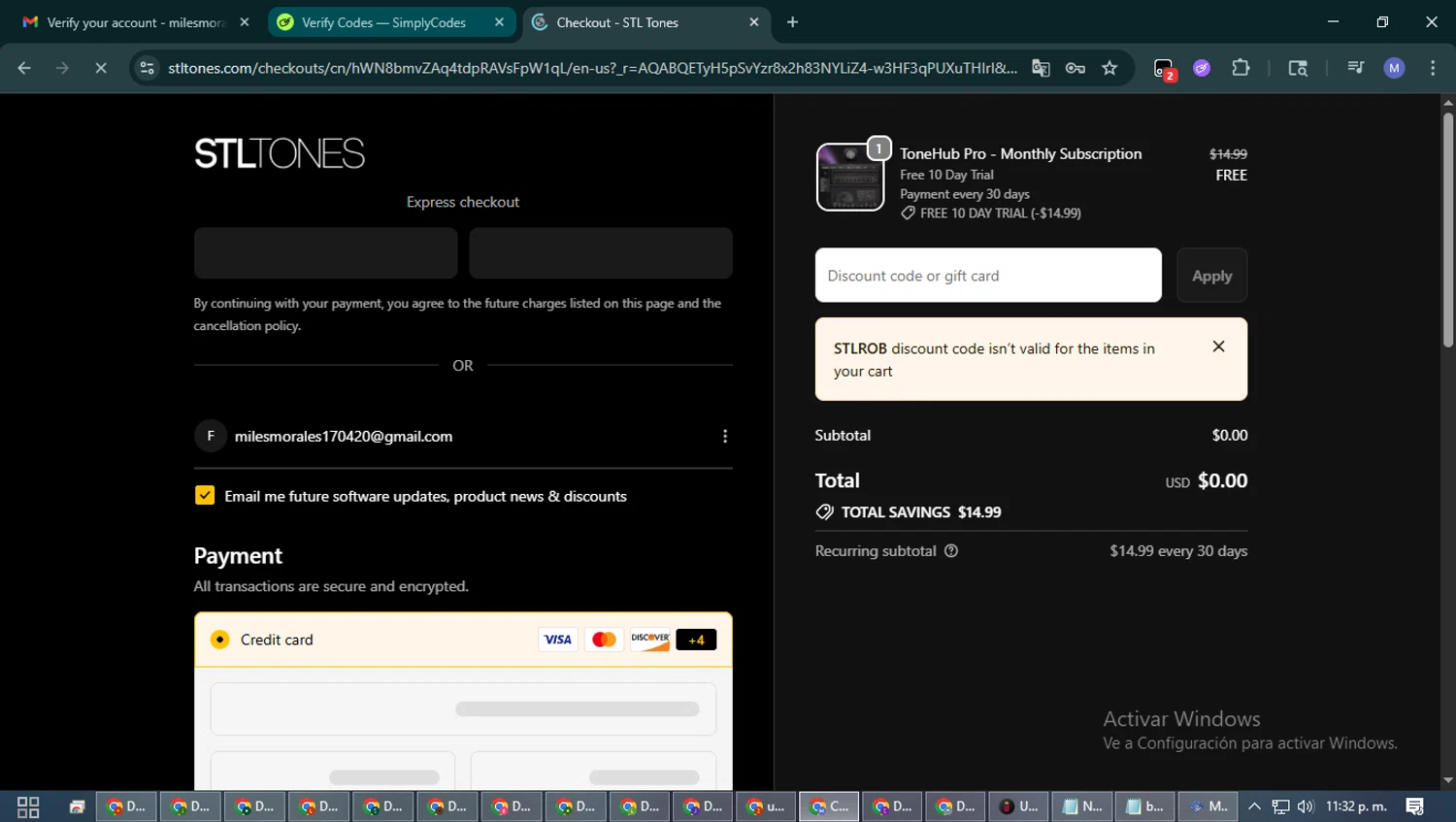Open the purple coupon tag extension
The width and height of the screenshot is (1456, 822).
click(x=1202, y=68)
